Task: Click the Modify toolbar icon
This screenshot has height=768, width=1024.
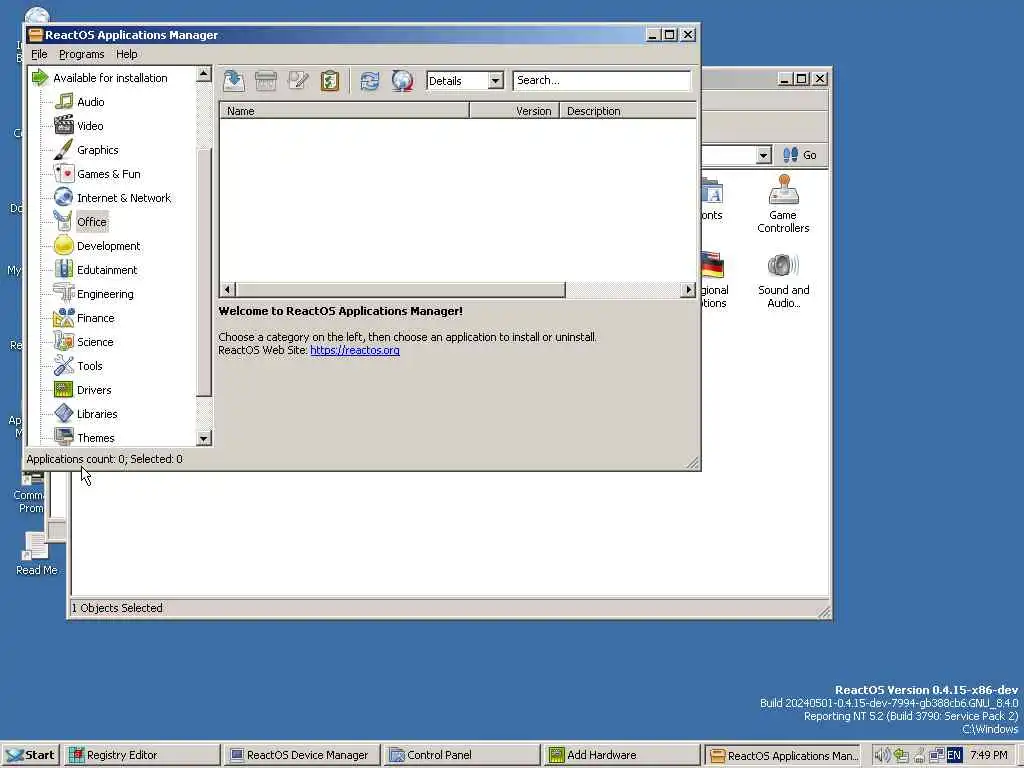Action: click(x=298, y=81)
